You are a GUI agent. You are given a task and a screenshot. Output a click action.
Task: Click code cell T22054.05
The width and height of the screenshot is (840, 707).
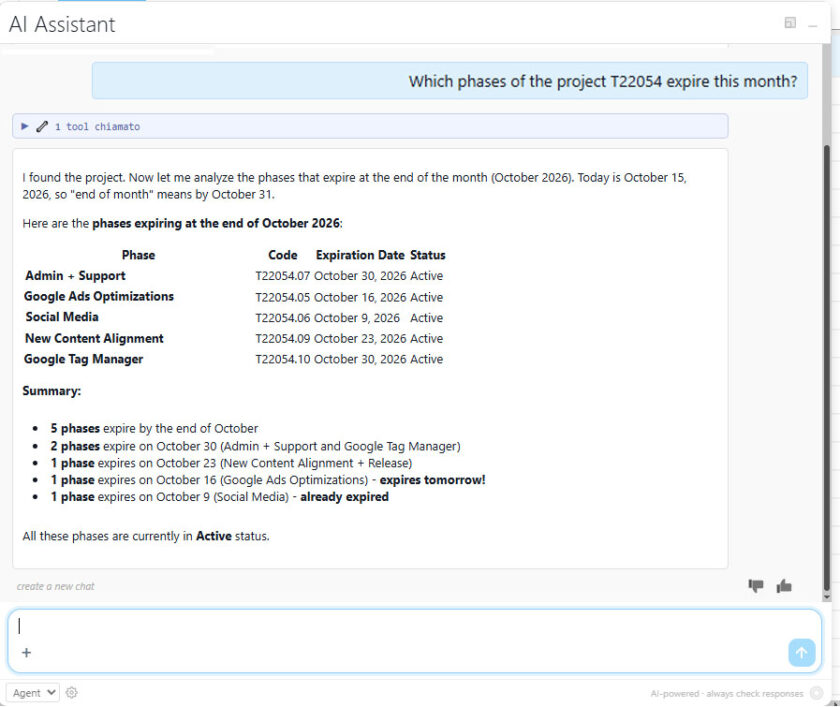click(x=283, y=297)
